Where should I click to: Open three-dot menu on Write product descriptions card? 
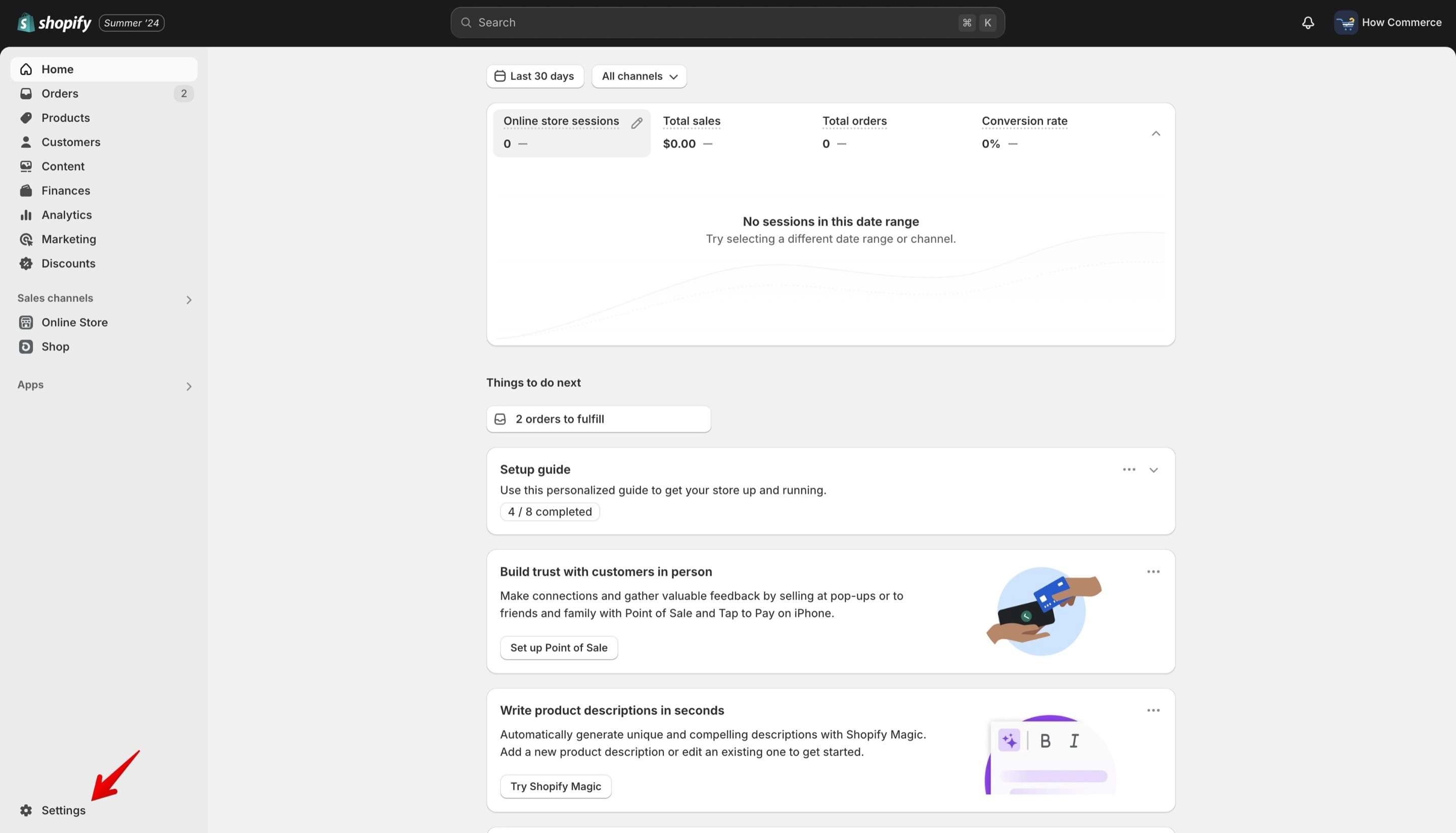(x=1153, y=711)
